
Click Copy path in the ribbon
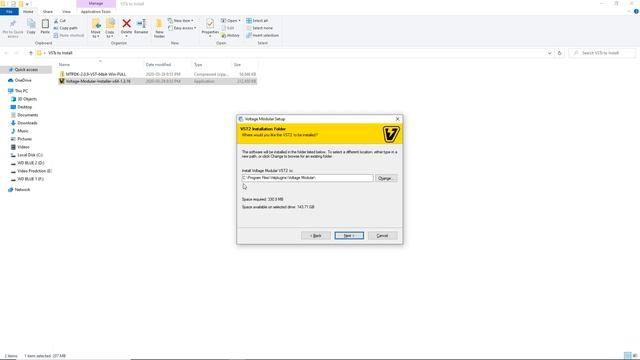pyautogui.click(x=65, y=28)
